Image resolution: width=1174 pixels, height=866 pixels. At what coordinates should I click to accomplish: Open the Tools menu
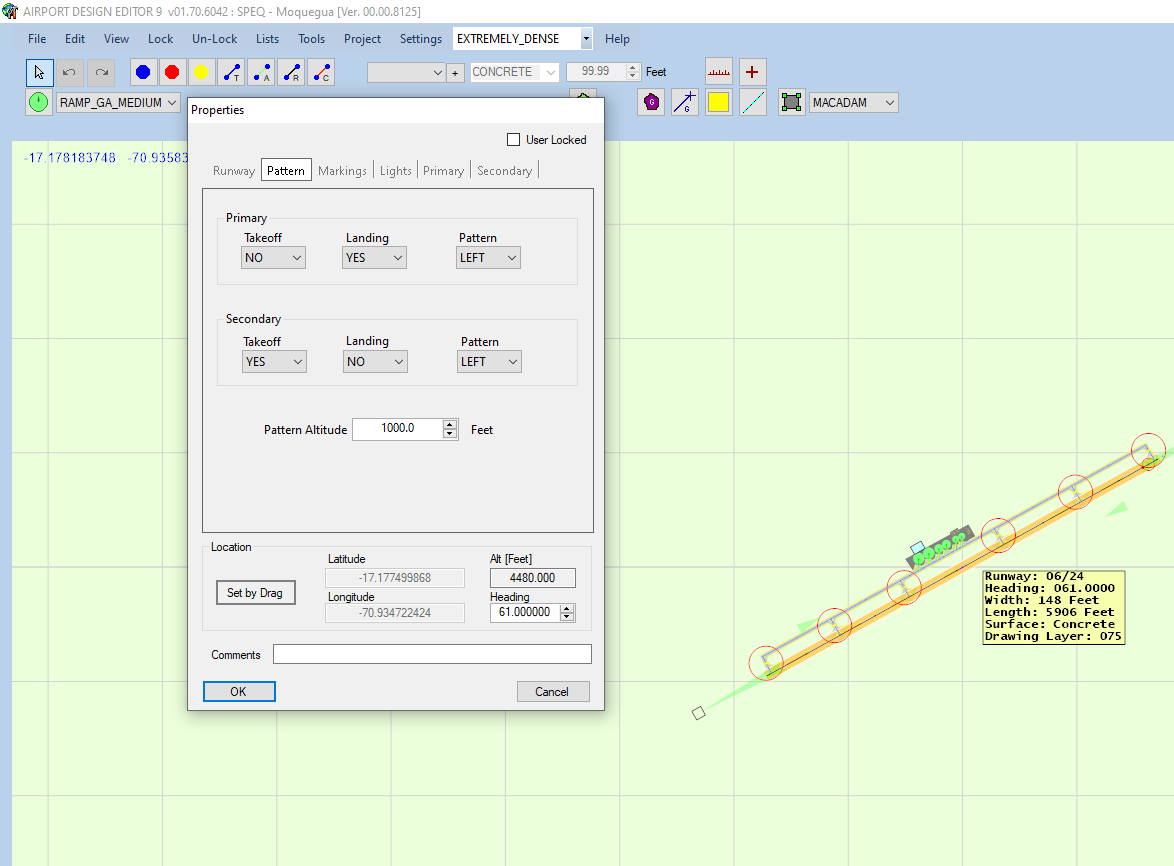point(311,39)
